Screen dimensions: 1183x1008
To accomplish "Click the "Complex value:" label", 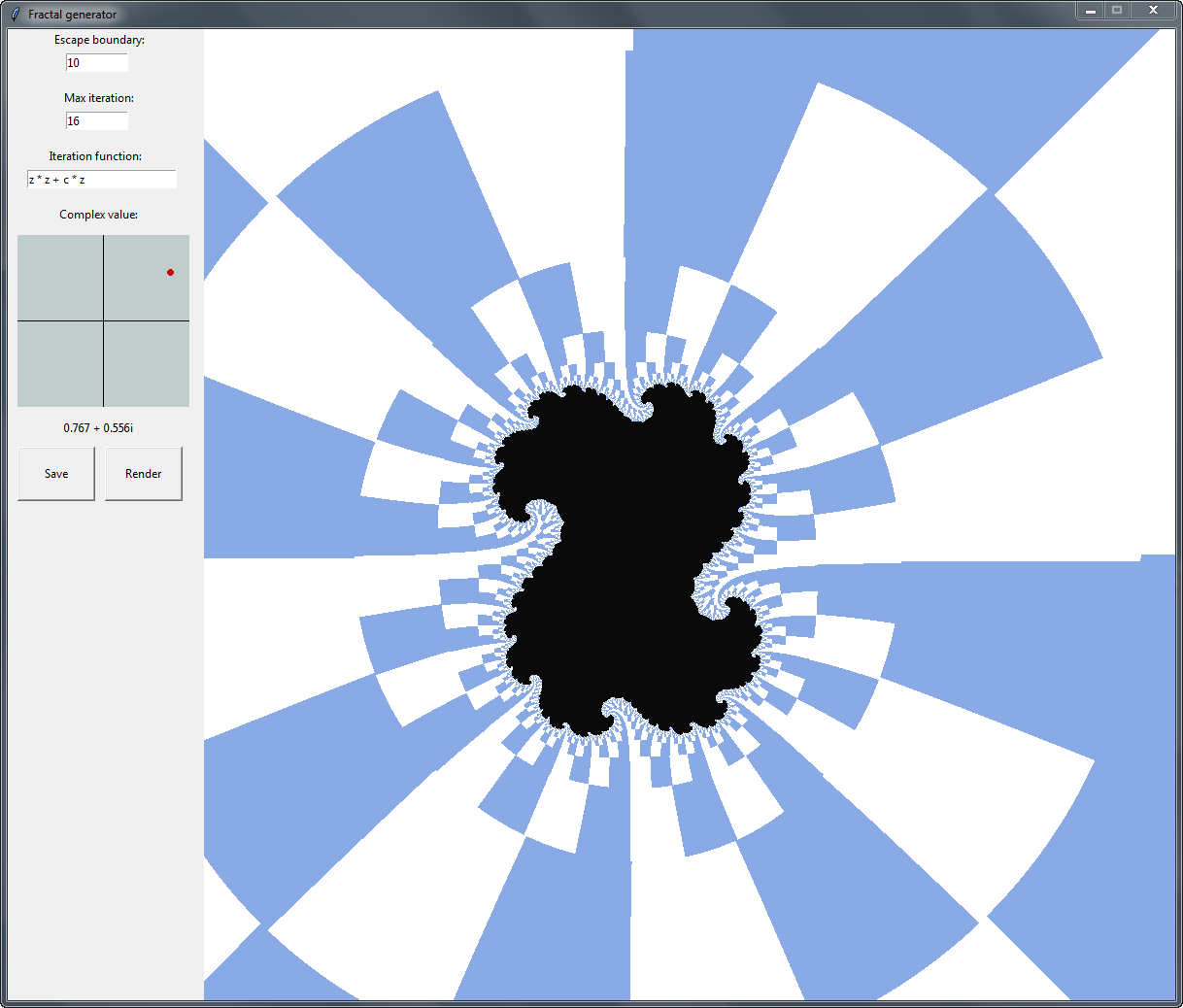I will [98, 215].
